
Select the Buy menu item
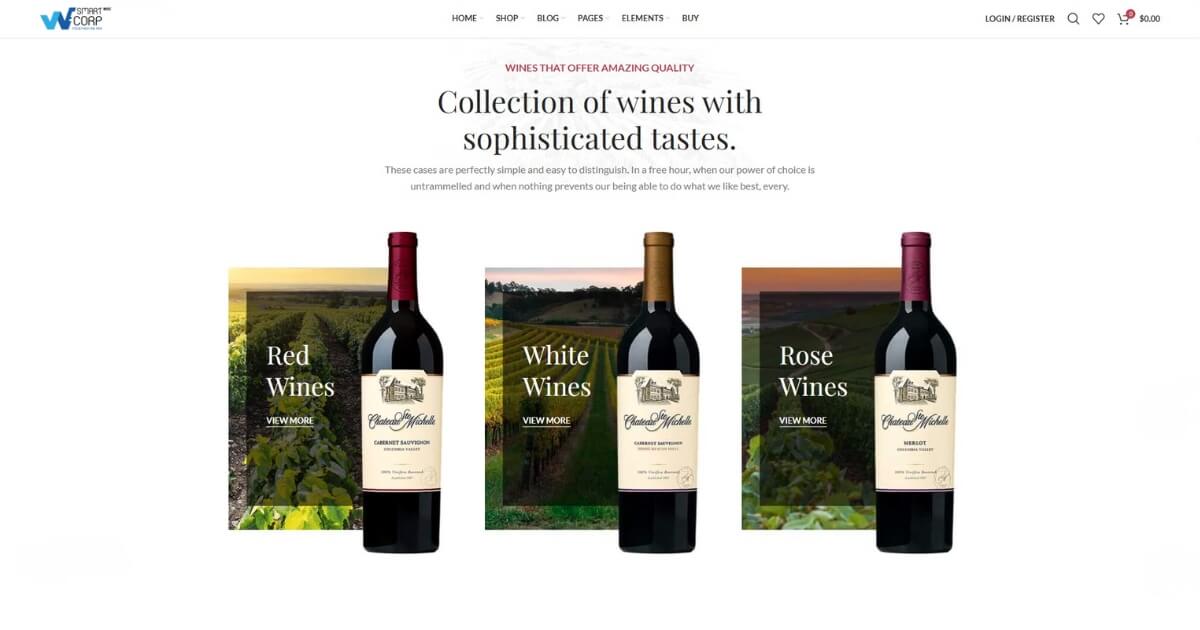690,18
